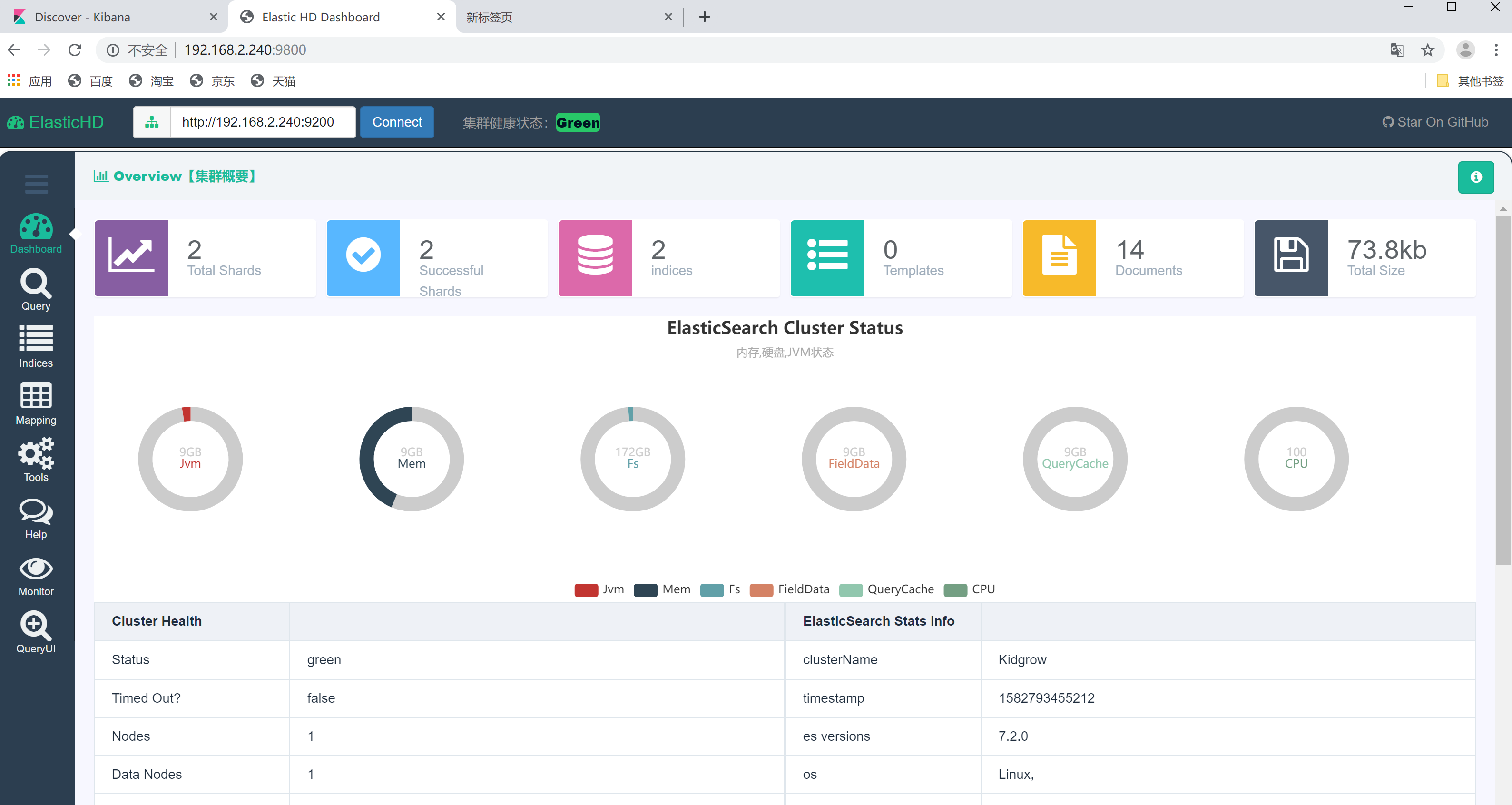
Task: Open the 百度 bookmark
Action: coord(90,80)
